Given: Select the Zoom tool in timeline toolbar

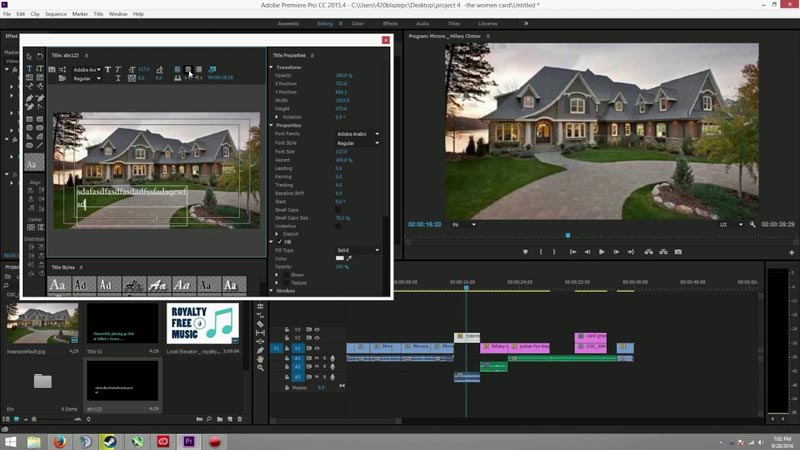Looking at the screenshot, I should point(260,367).
